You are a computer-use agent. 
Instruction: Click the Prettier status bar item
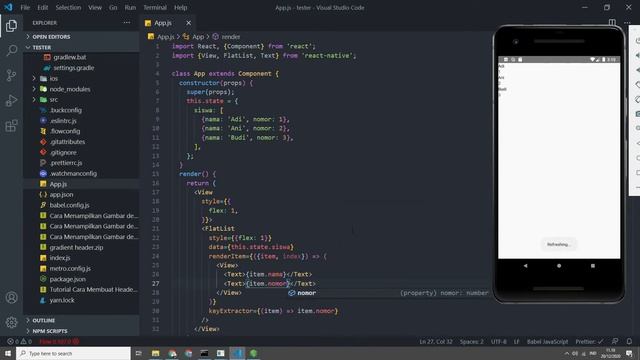(x=589, y=341)
